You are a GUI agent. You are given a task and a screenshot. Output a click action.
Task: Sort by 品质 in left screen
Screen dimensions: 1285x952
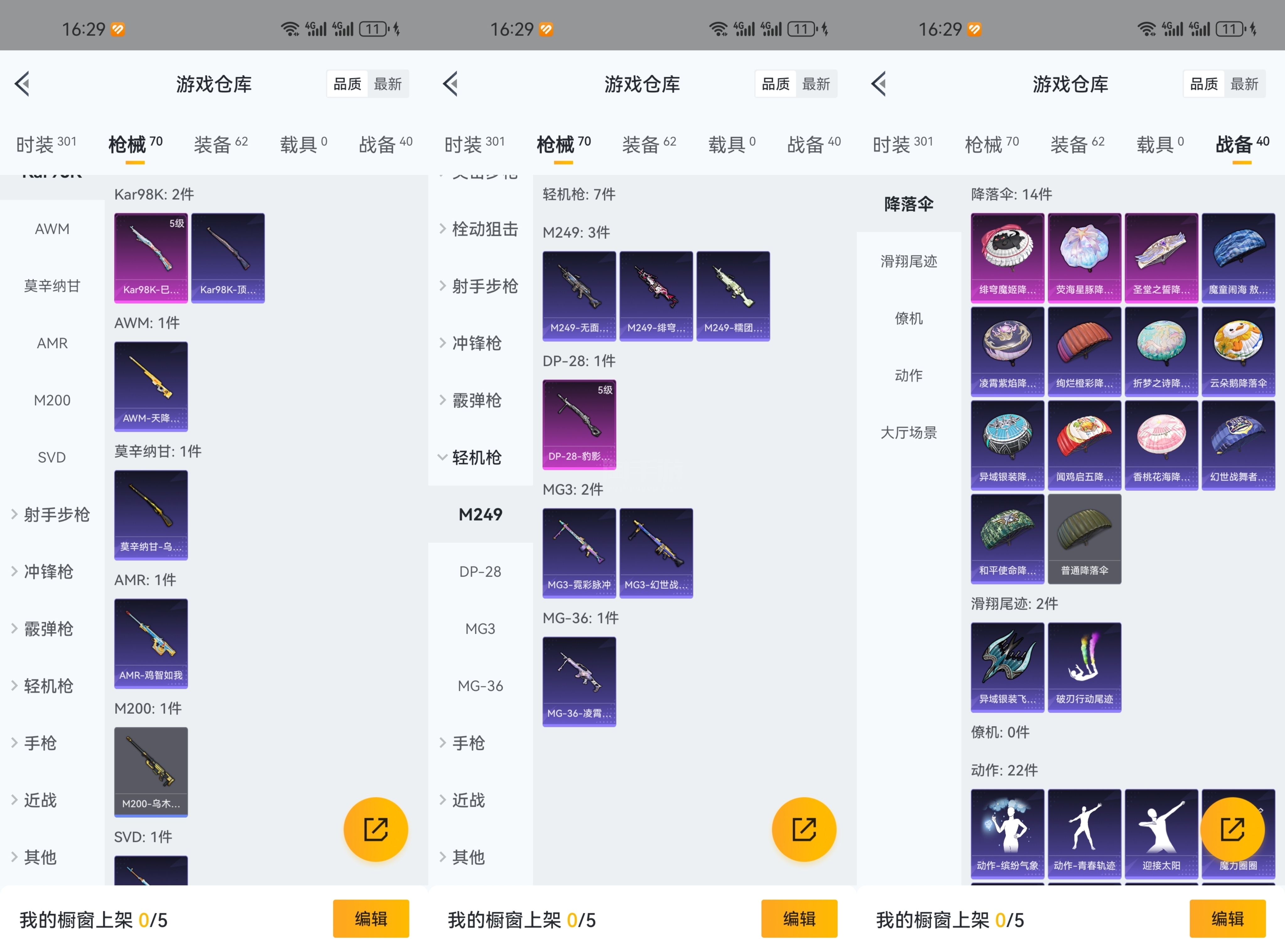[x=348, y=84]
